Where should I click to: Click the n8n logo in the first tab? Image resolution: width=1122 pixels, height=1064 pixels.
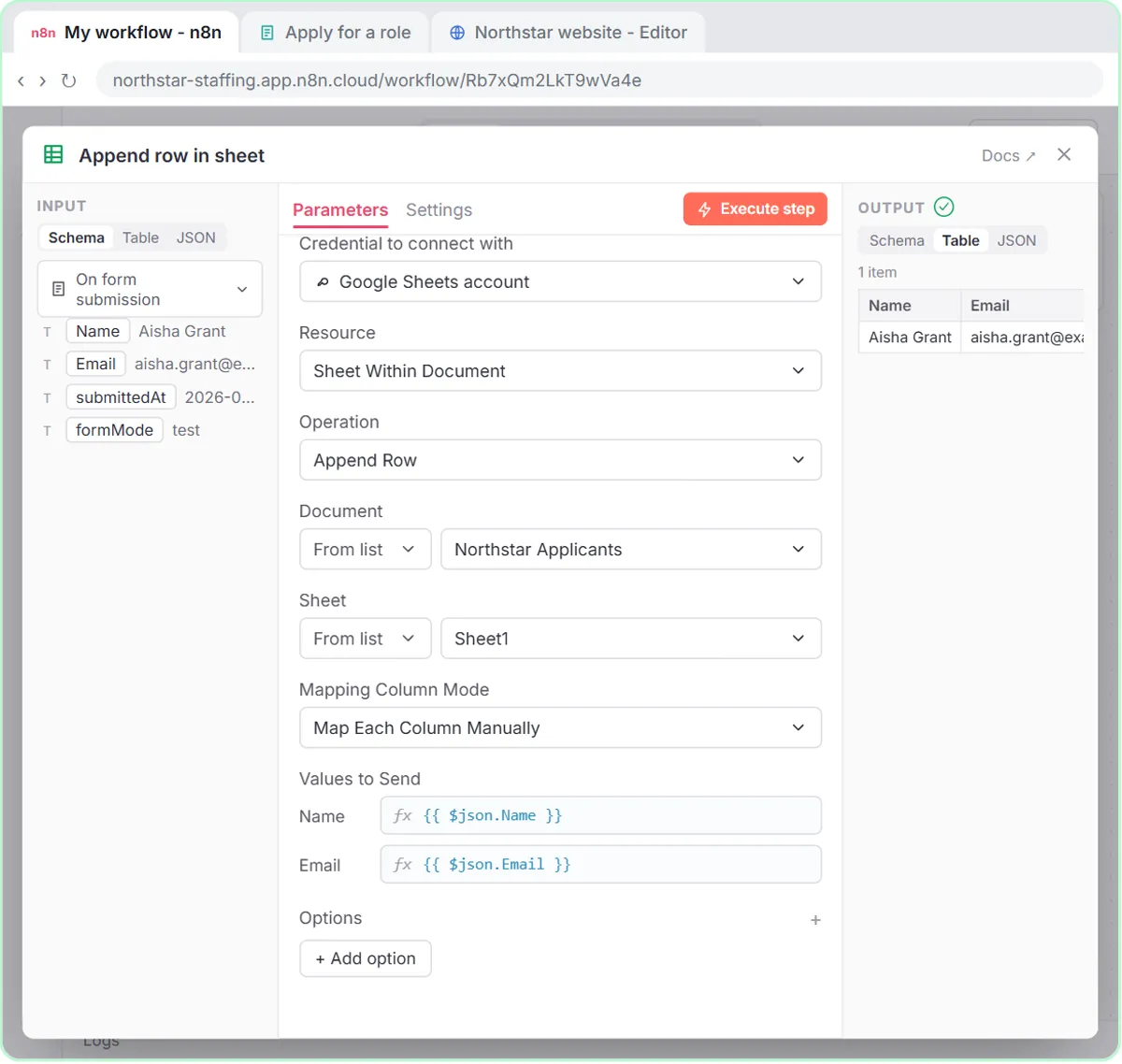coord(43,33)
